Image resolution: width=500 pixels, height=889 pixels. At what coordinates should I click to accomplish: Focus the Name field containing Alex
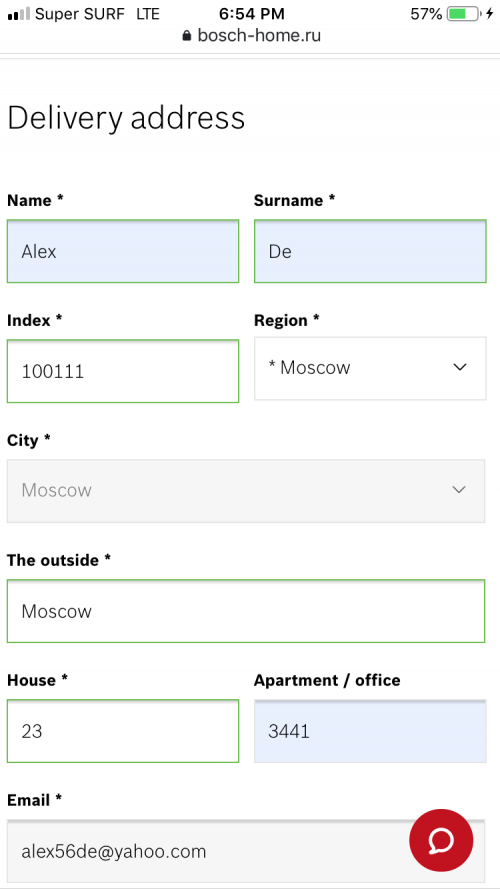(x=123, y=251)
